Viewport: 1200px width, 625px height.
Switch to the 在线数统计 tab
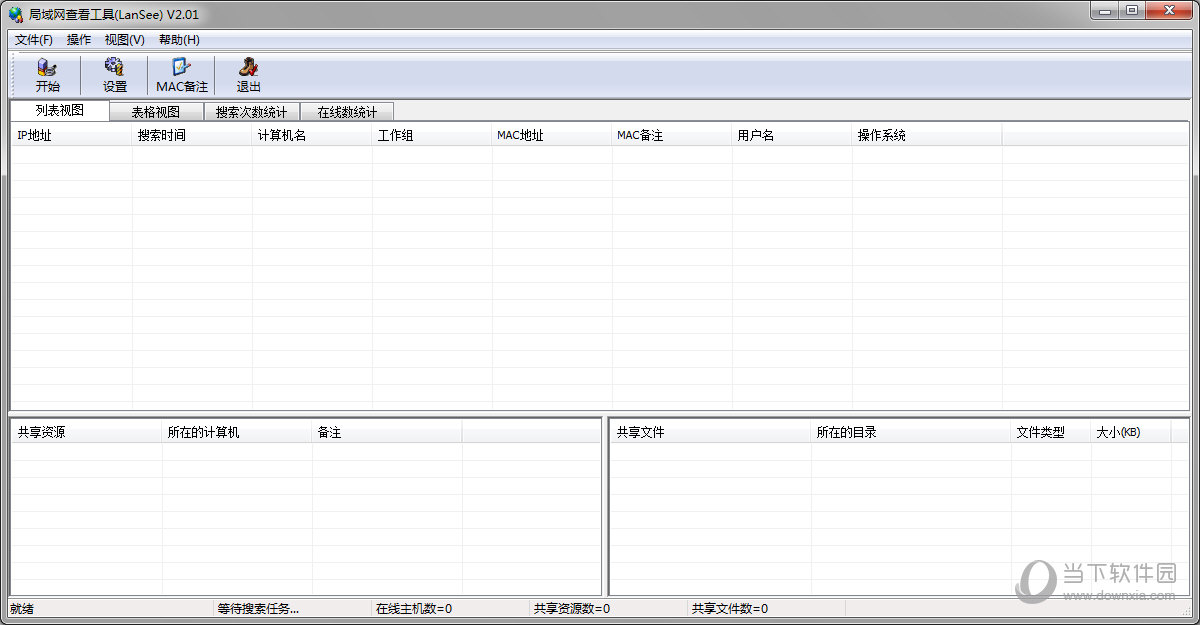(347, 112)
